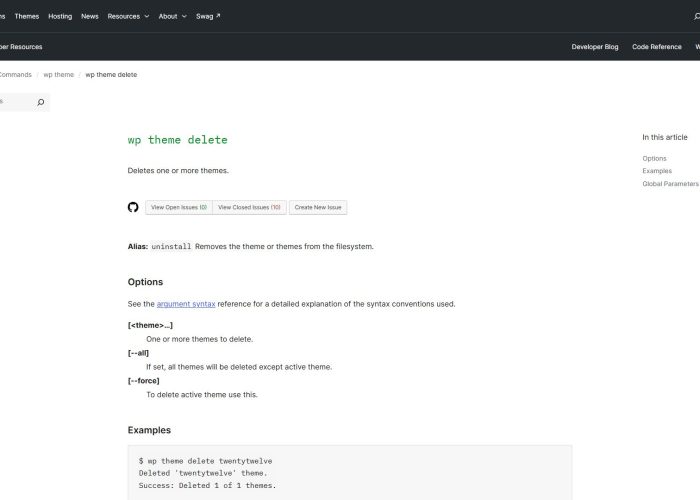Open the Swag external link

click(208, 17)
